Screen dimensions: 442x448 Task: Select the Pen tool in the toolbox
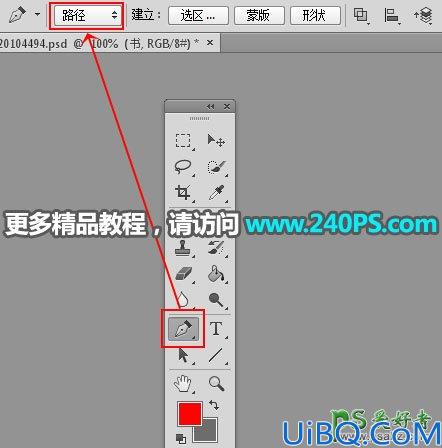pyautogui.click(x=183, y=329)
